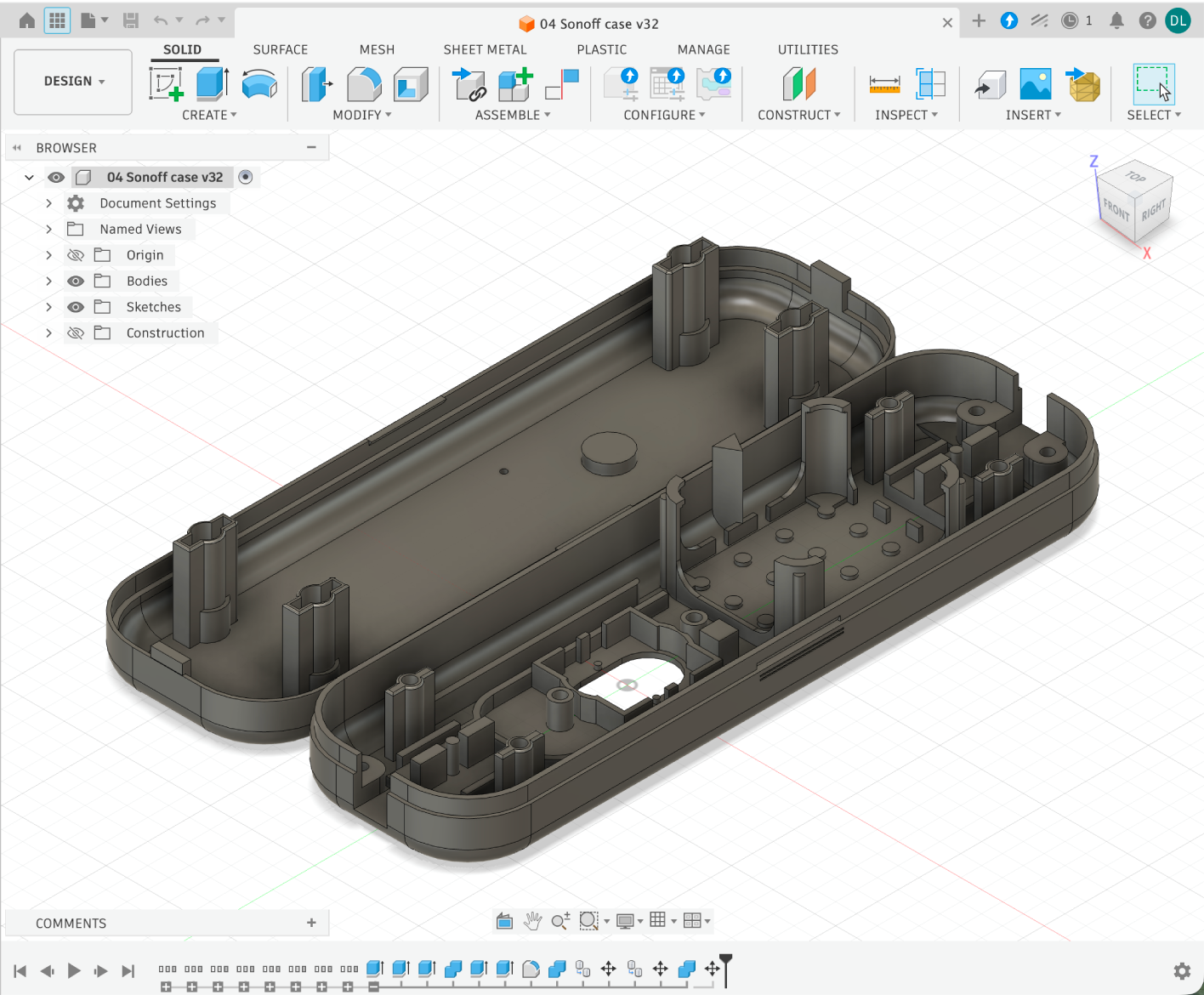
Task: Open the SELECT dropdown menu
Action: 1154,115
